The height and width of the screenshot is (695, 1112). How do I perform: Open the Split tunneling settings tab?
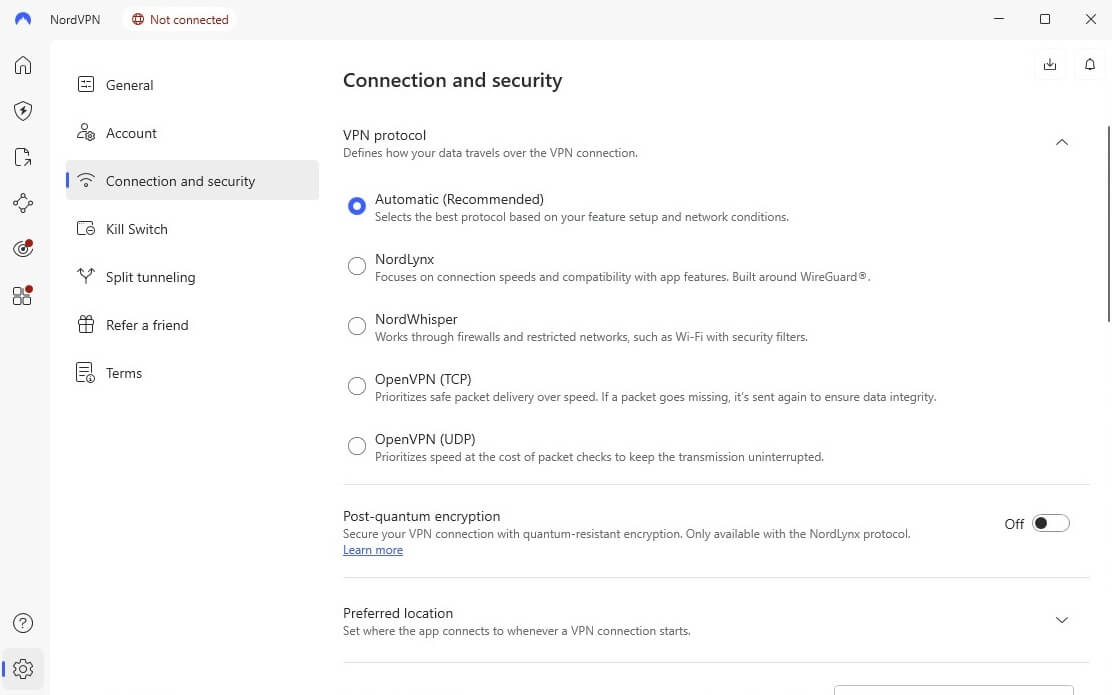[x=192, y=277]
